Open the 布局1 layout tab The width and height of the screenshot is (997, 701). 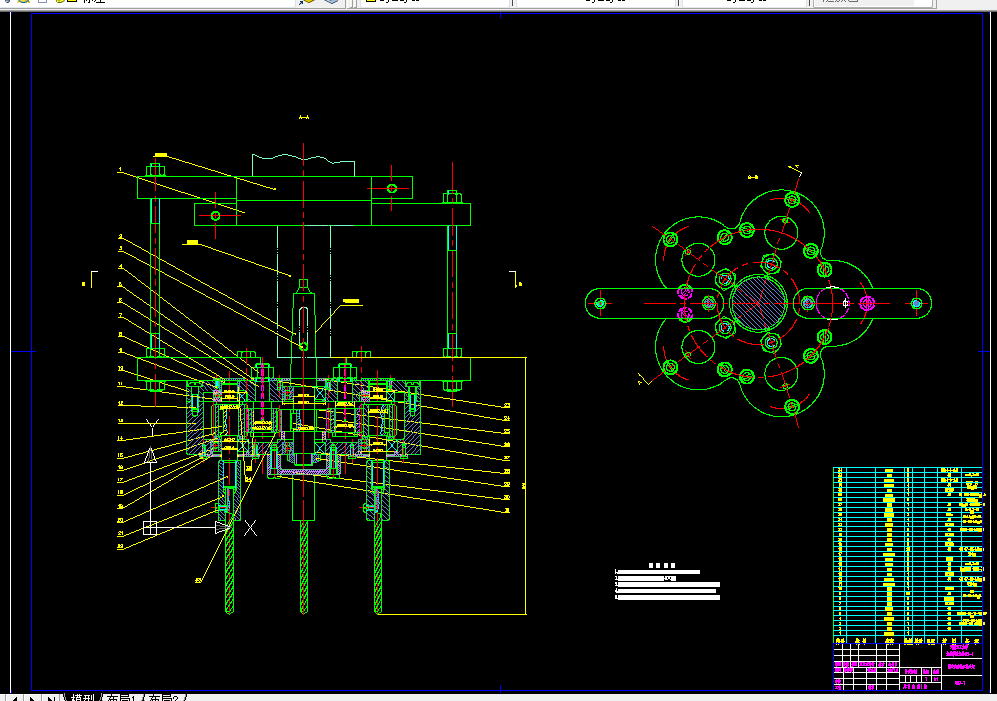pyautogui.click(x=121, y=697)
